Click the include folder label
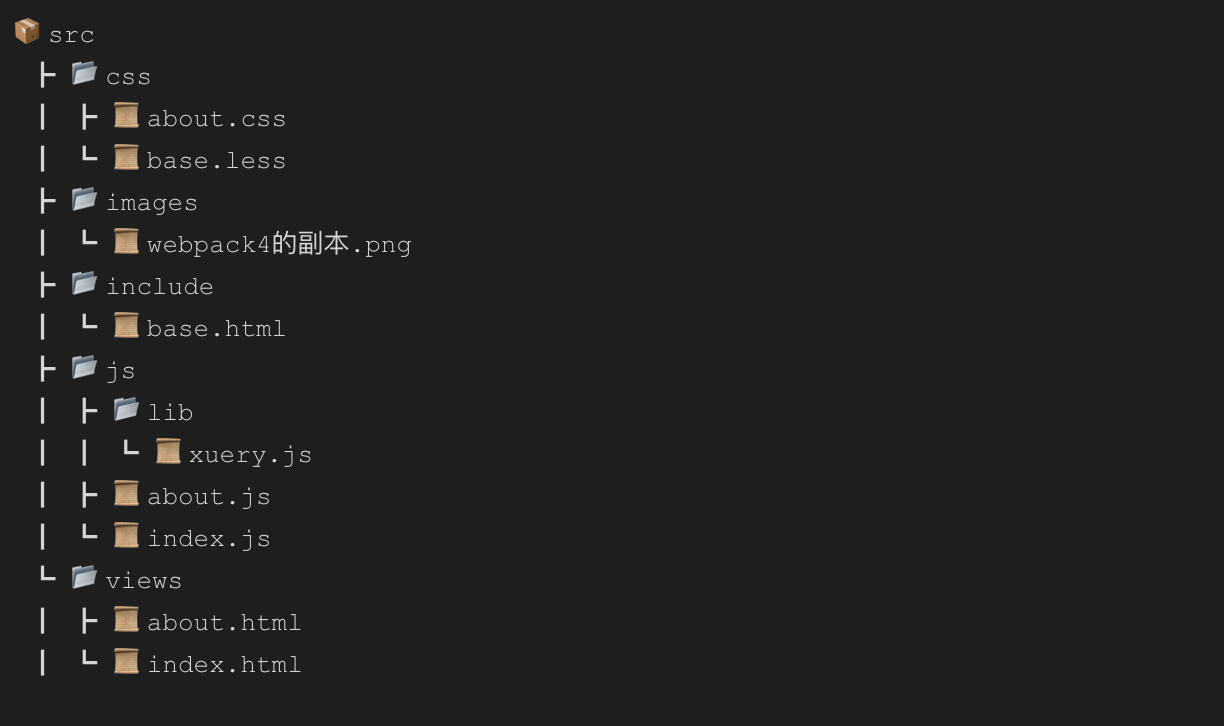 click(160, 287)
